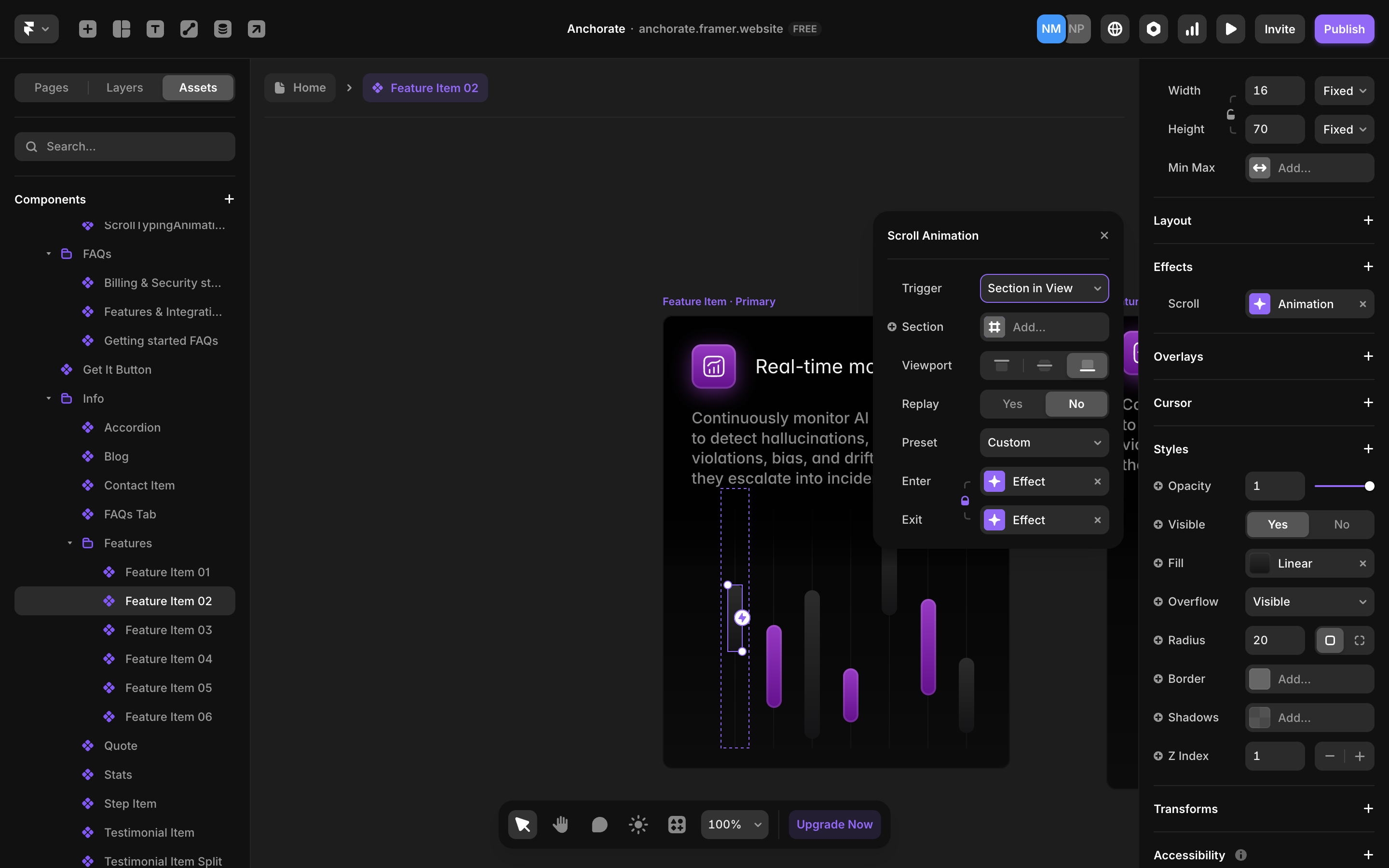This screenshot has width=1389, height=868.
Task: Open site settings globe icon
Action: click(x=1115, y=29)
